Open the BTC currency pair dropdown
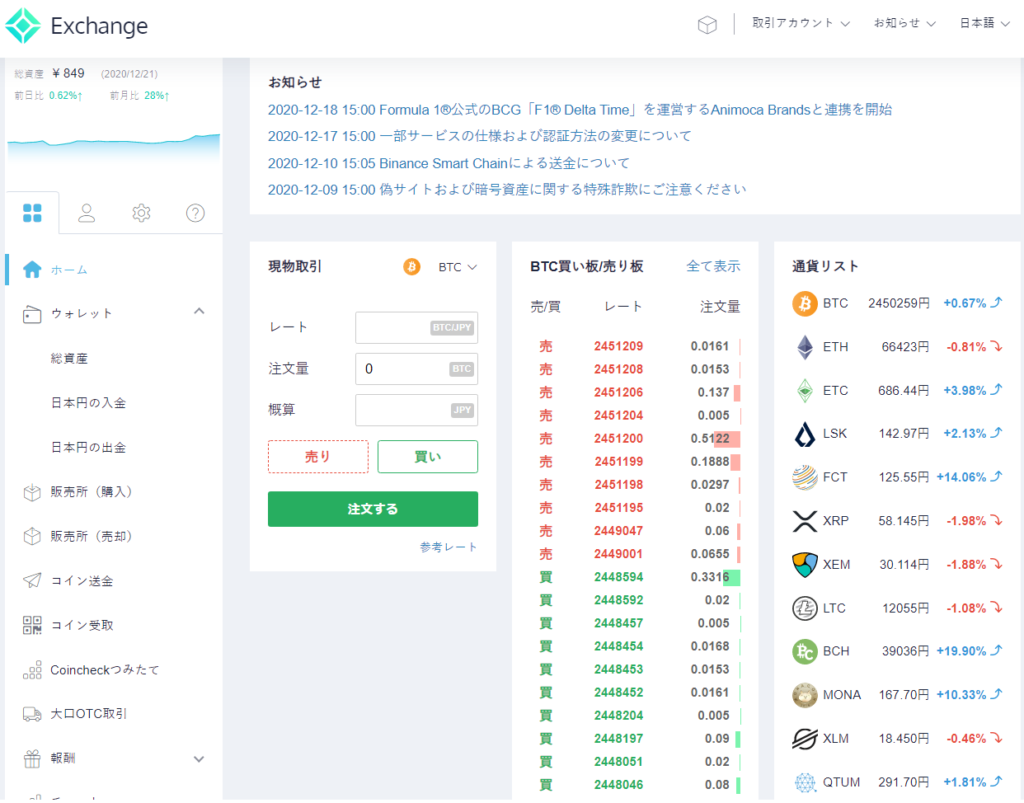The width and height of the screenshot is (1024, 803). (453, 267)
